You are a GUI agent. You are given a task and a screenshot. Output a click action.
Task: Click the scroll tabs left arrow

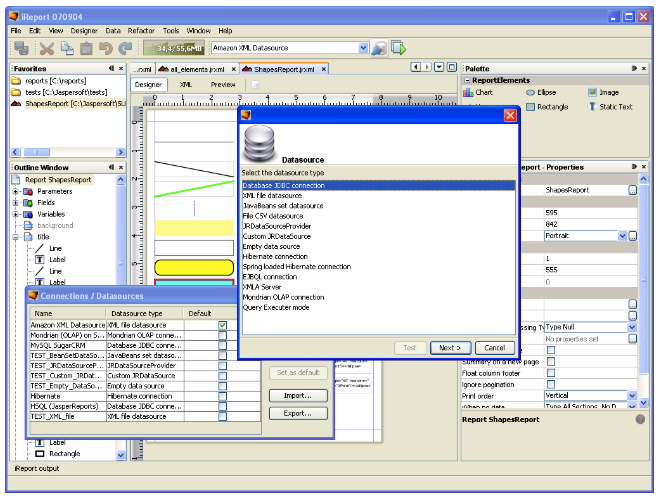415,67
